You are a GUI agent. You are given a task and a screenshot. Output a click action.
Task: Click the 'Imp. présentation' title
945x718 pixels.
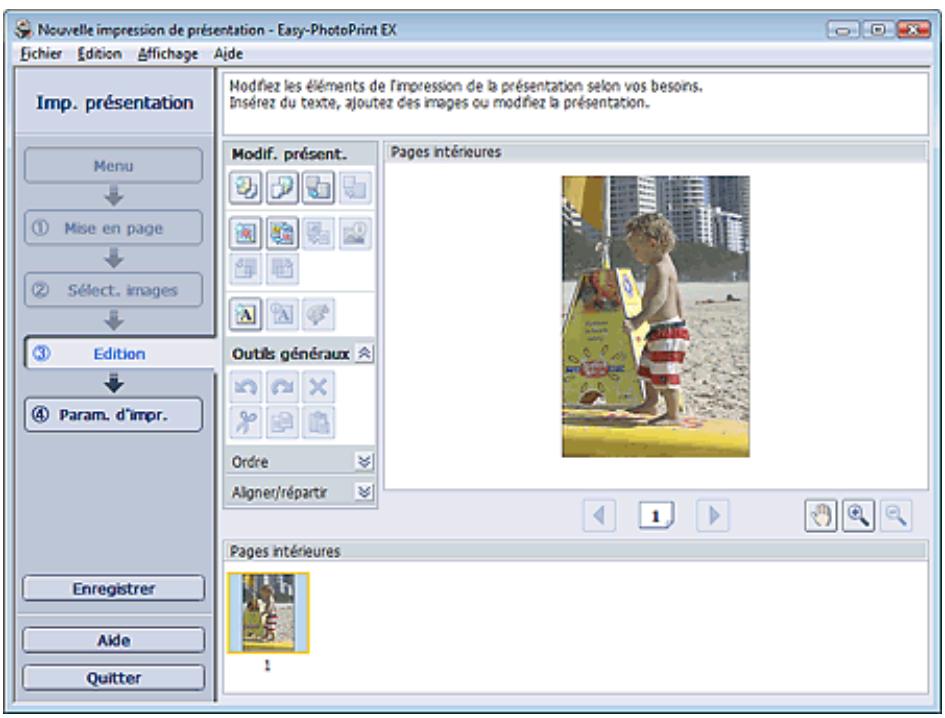pyautogui.click(x=115, y=102)
